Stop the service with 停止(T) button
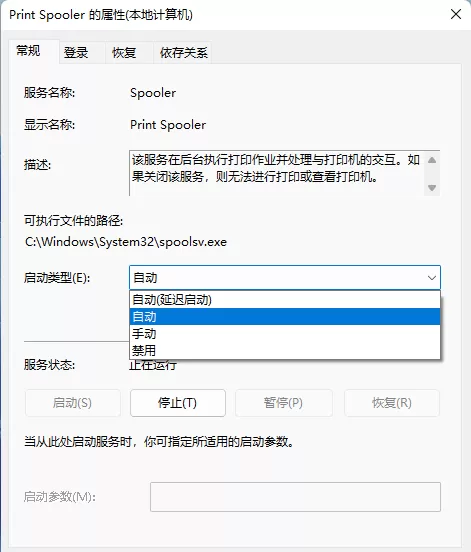 [x=178, y=403]
